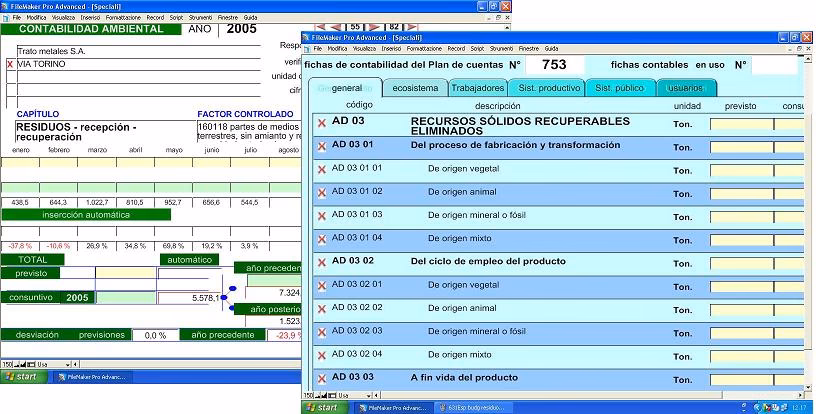Go to first record arrow in back window
Image resolution: width=816 pixels, height=414 pixels.
(320, 27)
